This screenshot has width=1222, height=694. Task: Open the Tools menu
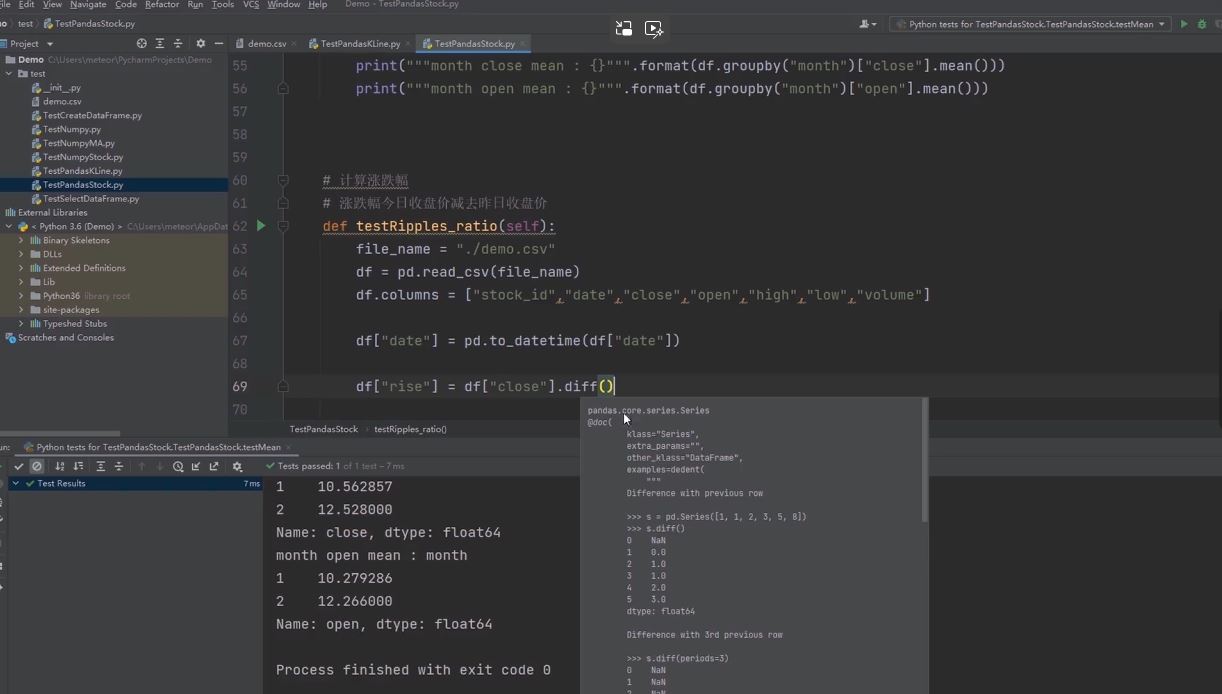tap(223, 5)
